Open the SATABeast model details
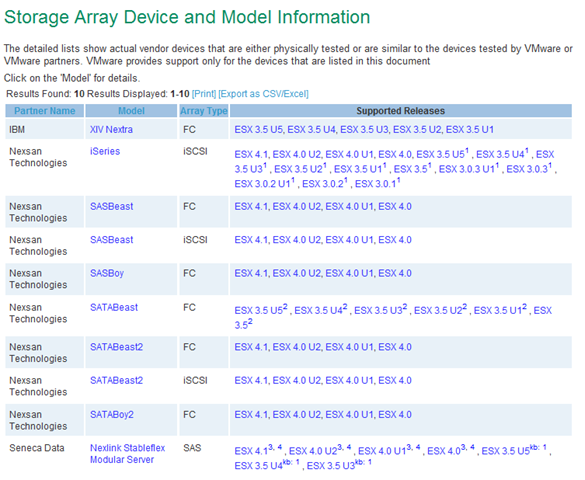Image resolution: width=585 pixels, height=480 pixels. tap(114, 307)
